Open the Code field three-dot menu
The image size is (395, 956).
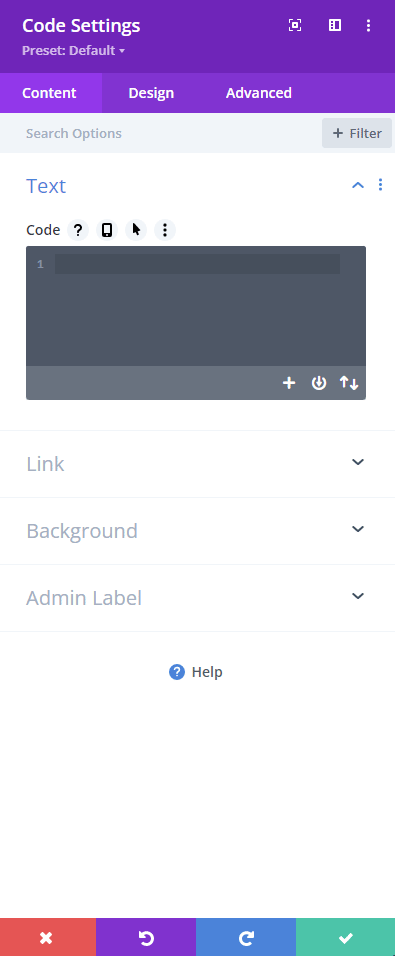[x=165, y=230]
